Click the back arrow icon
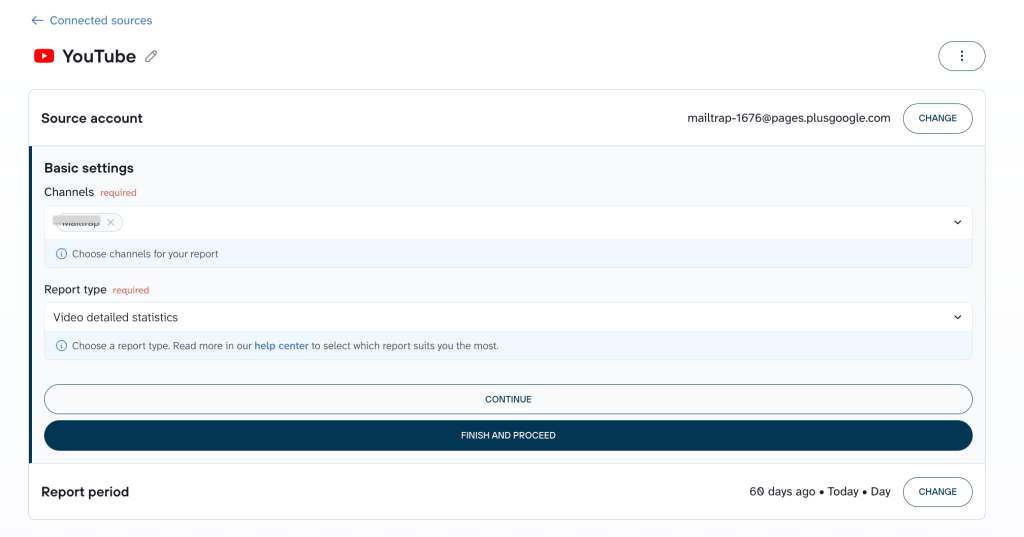This screenshot has width=1024, height=537. click(37, 20)
